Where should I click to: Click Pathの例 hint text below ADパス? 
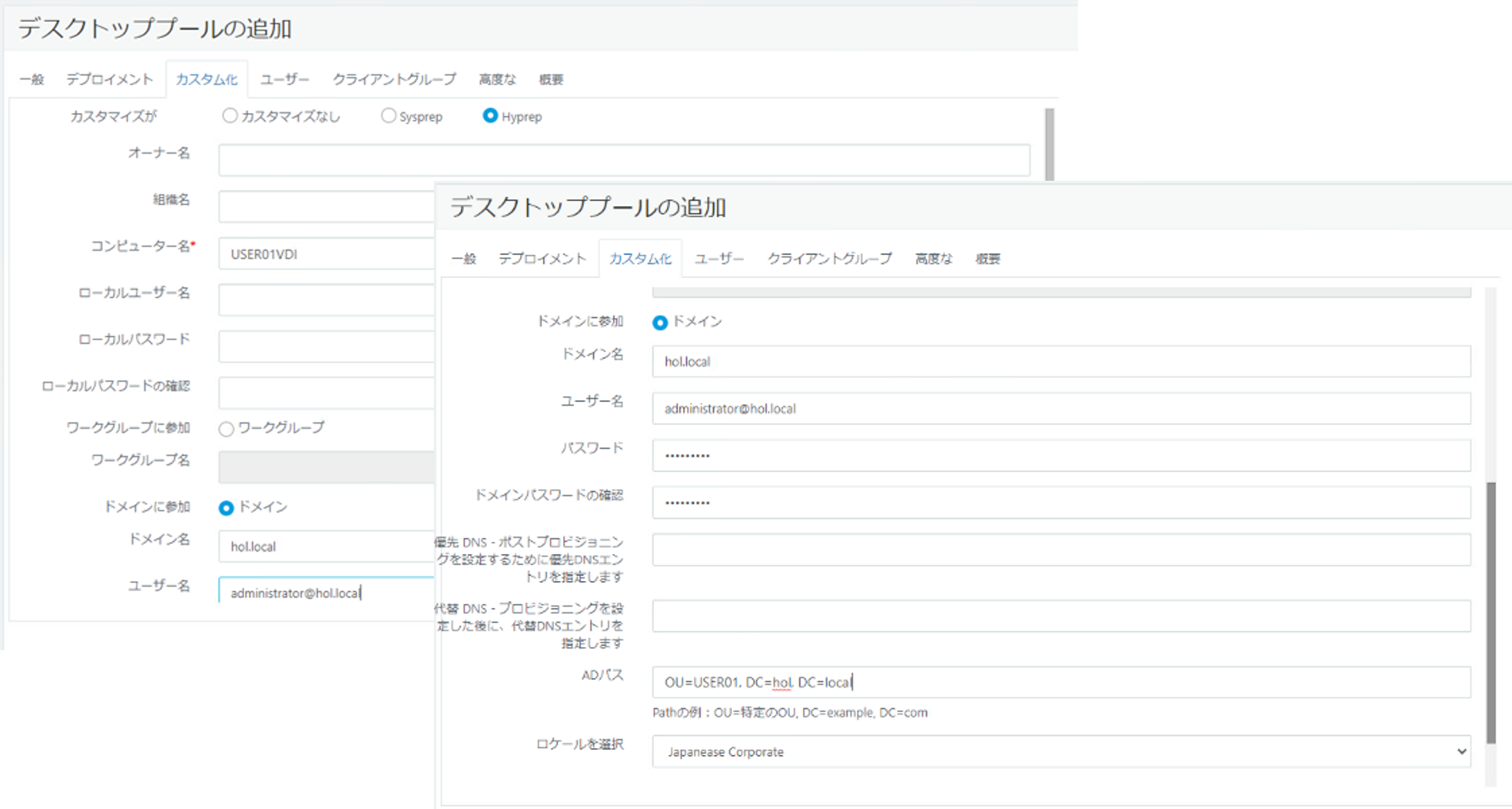[789, 713]
